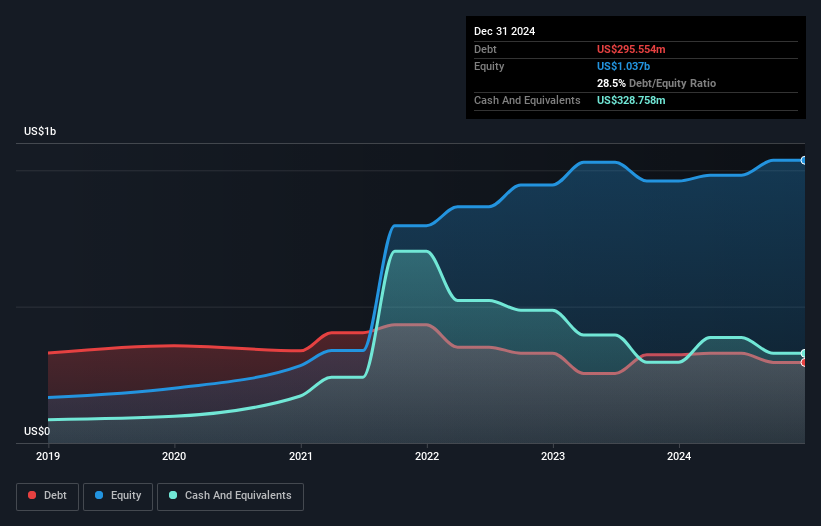
Task: Click the red Debt legend dot
Action: point(32,495)
